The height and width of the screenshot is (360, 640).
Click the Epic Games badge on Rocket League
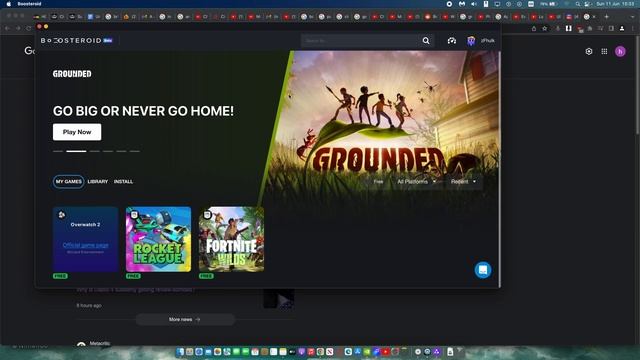click(x=134, y=214)
